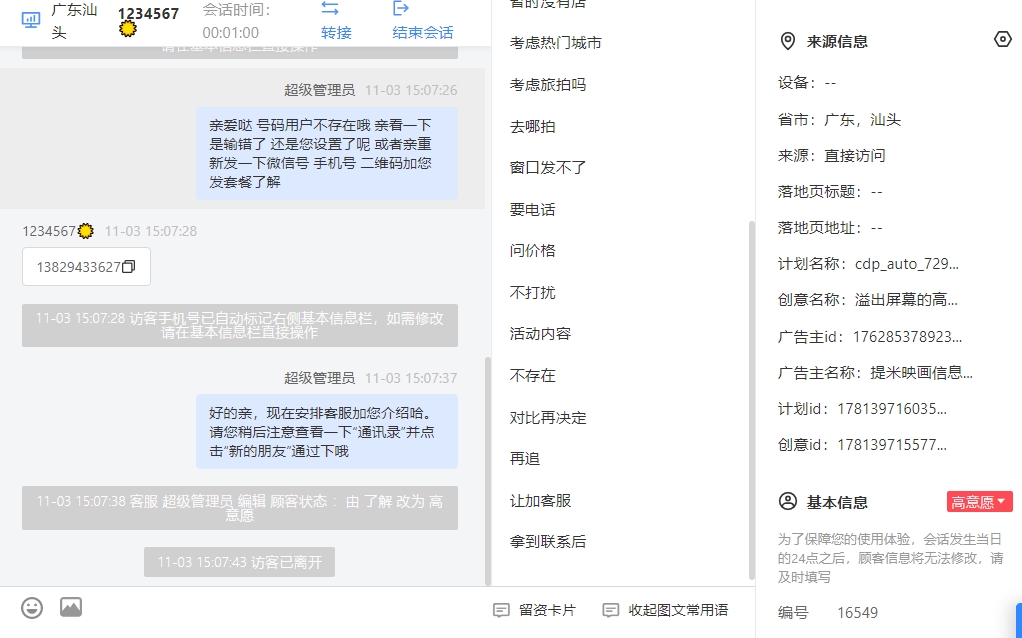The height and width of the screenshot is (638, 1022).
Task: Click the 落地页地址 row
Action: pyautogui.click(x=830, y=228)
